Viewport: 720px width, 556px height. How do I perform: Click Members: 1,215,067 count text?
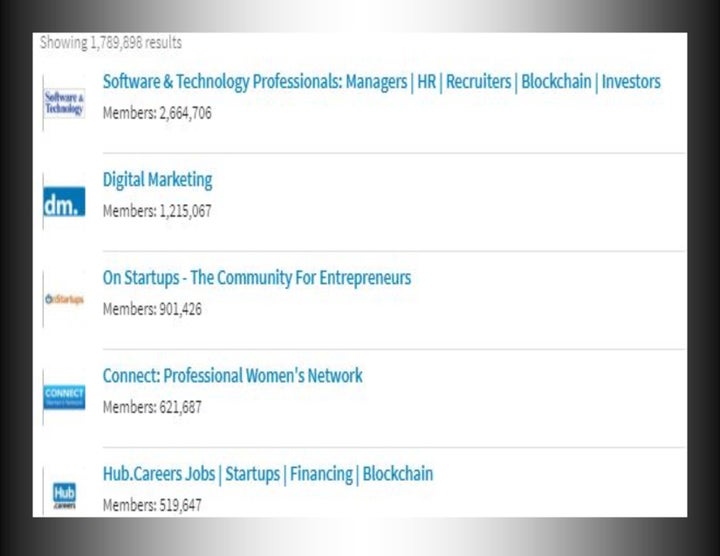tap(157, 211)
